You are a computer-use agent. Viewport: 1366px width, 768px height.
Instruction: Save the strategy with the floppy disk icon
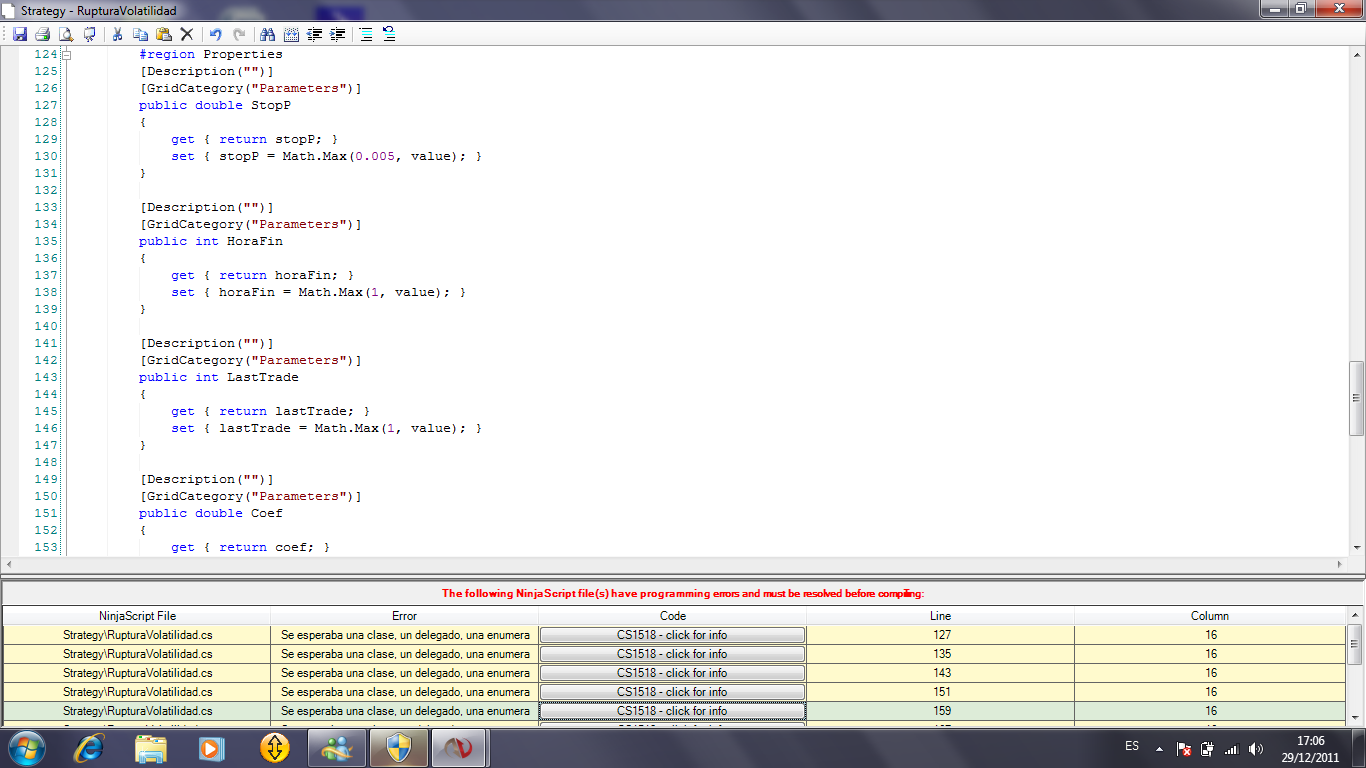click(20, 34)
